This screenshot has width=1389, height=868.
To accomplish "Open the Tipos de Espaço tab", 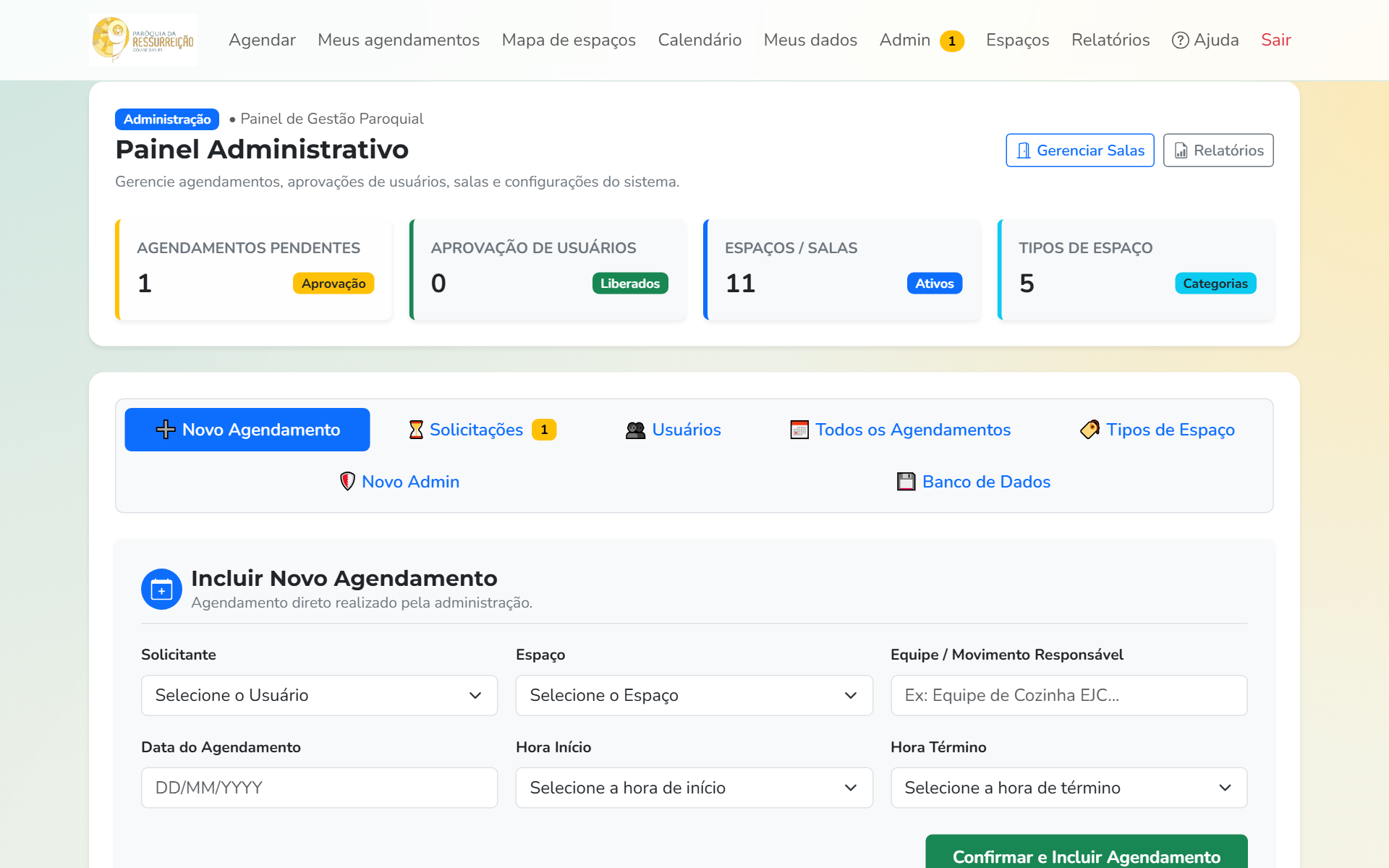I will pyautogui.click(x=1157, y=430).
